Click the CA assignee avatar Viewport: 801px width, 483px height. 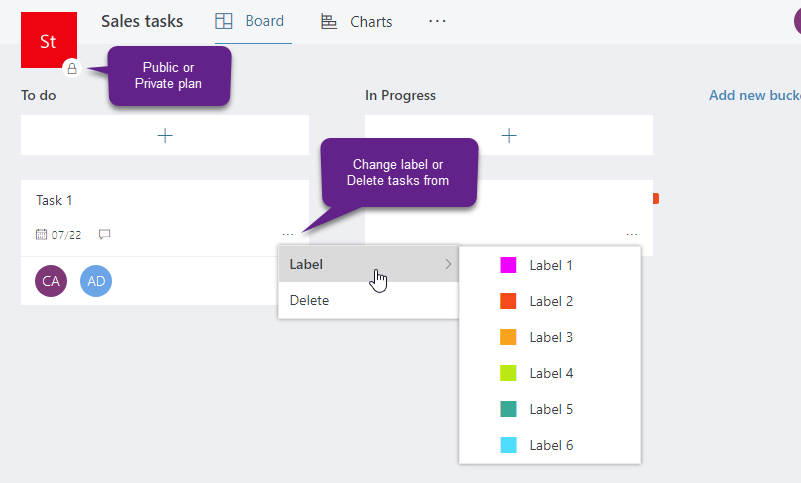[51, 281]
